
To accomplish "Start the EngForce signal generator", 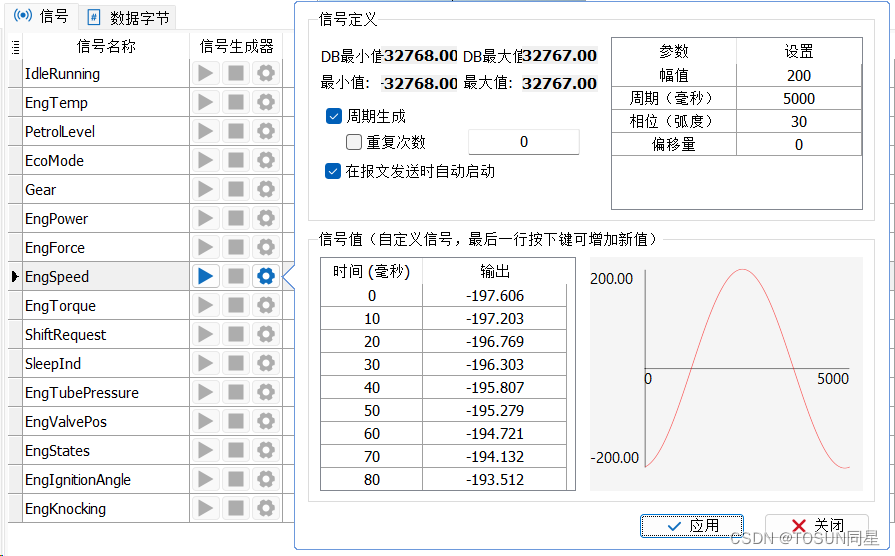I will (x=205, y=248).
